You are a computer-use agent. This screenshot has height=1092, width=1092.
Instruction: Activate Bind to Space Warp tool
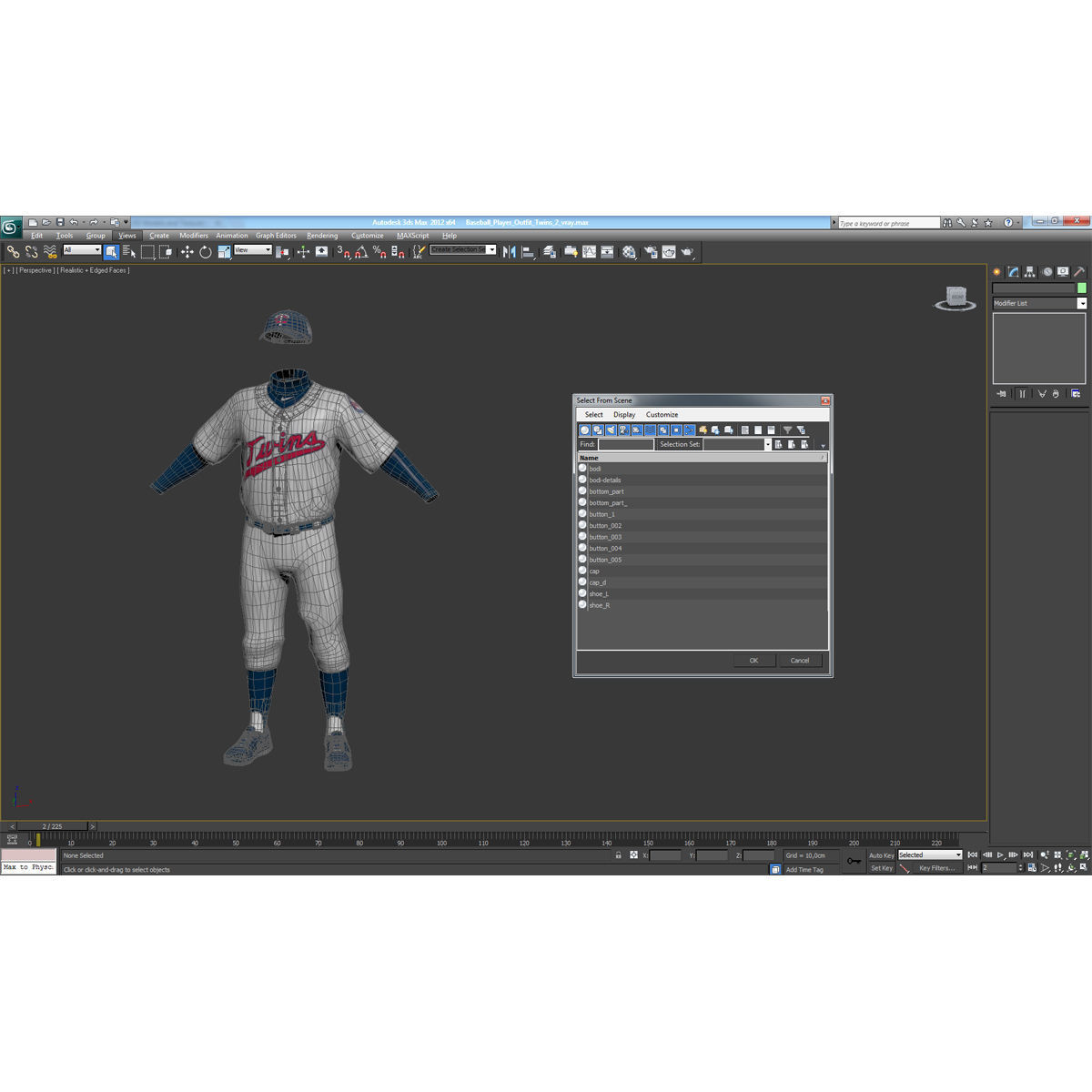pos(50,252)
